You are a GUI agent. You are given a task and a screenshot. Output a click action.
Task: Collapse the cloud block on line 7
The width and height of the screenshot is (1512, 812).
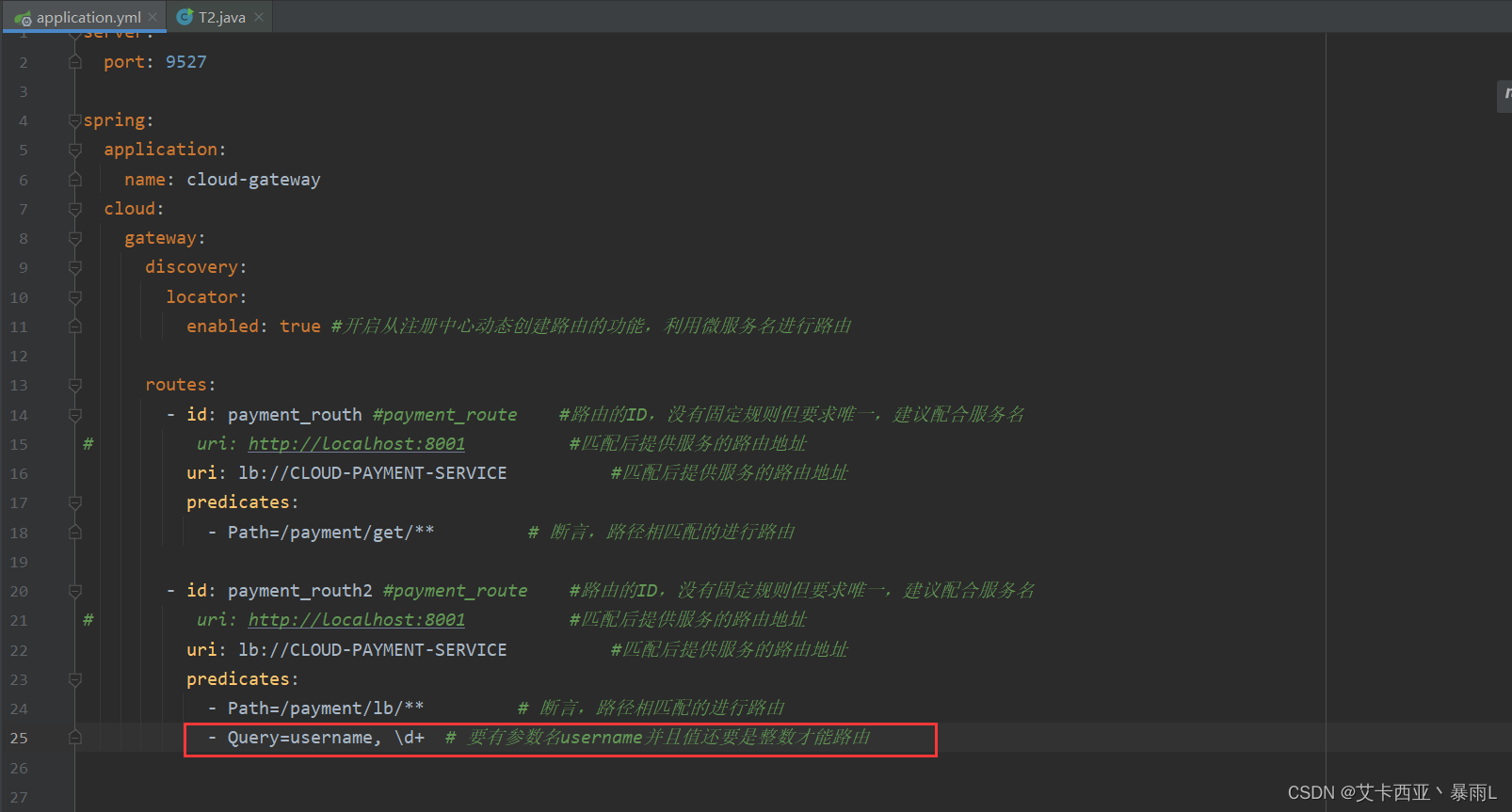(x=75, y=209)
